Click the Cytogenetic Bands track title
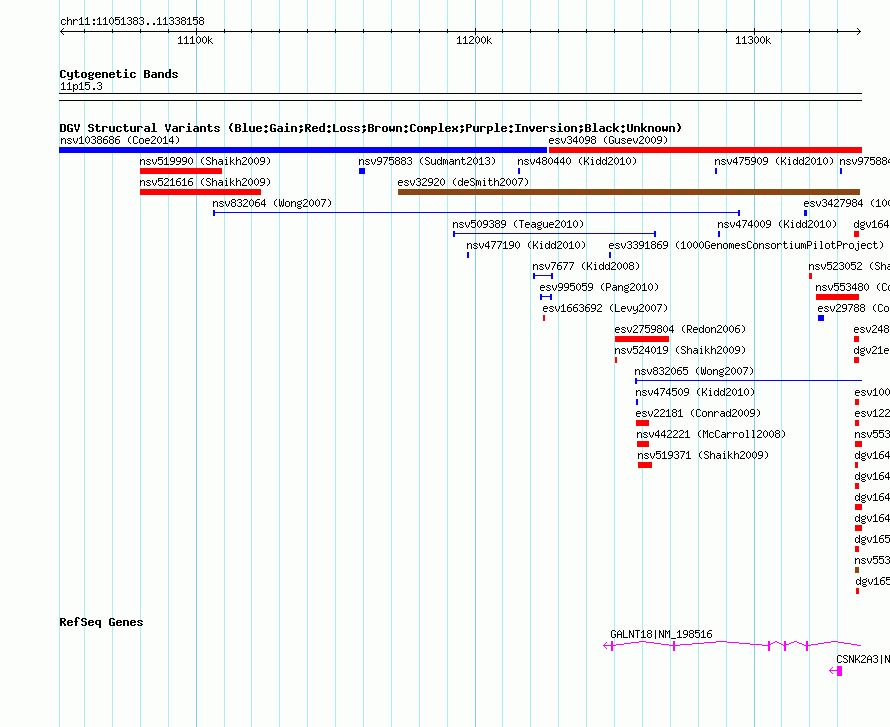Viewport: 890px width, 727px height. point(119,74)
